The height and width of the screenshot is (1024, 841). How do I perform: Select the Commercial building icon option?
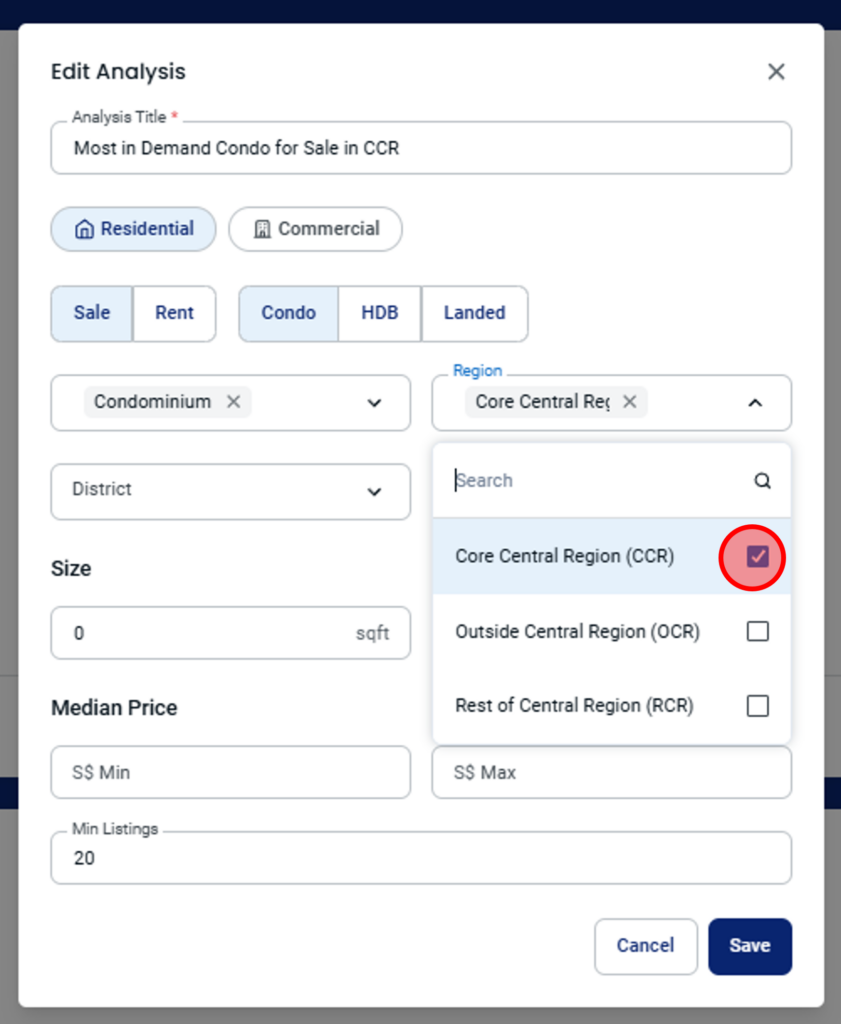(x=315, y=229)
